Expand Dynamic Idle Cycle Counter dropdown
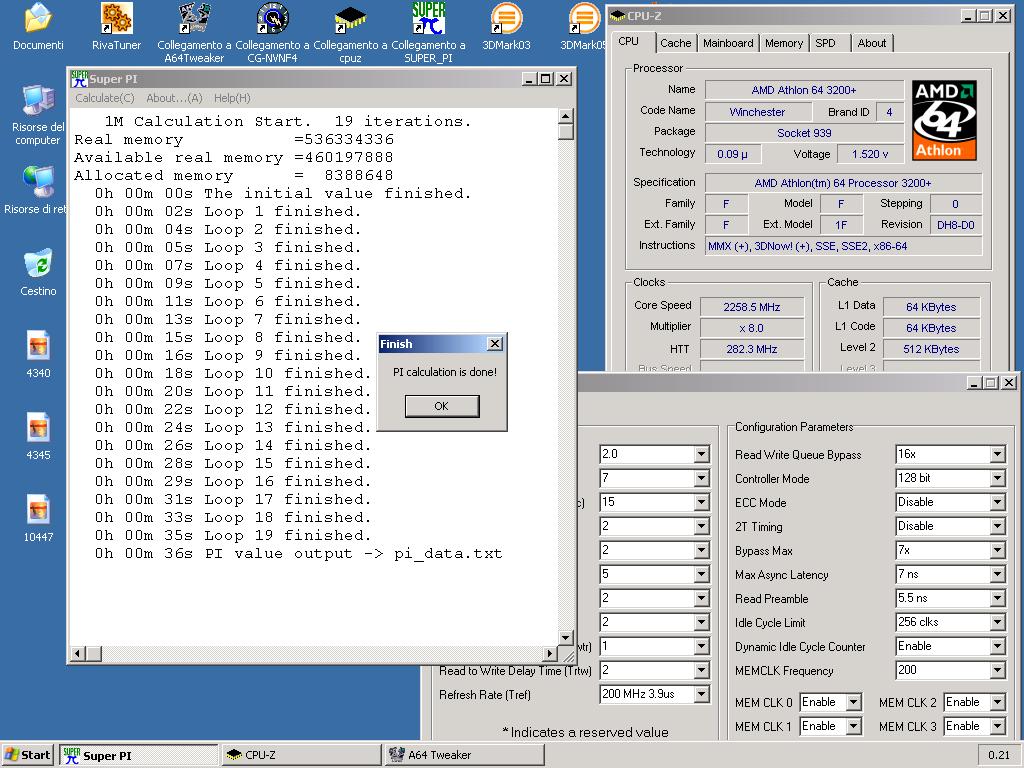 pos(997,647)
